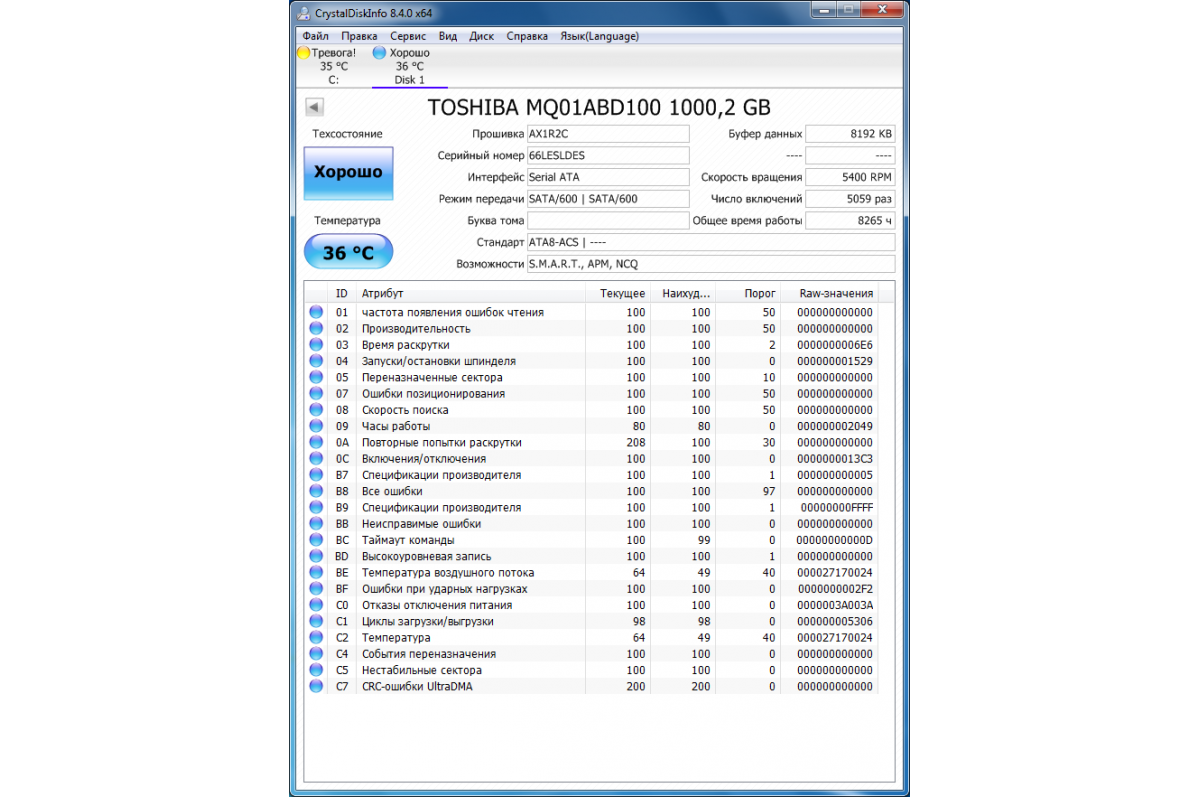Image resolution: width=1200 pixels, height=797 pixels.
Task: Click status icon for События переназначения
Action: click(x=316, y=654)
